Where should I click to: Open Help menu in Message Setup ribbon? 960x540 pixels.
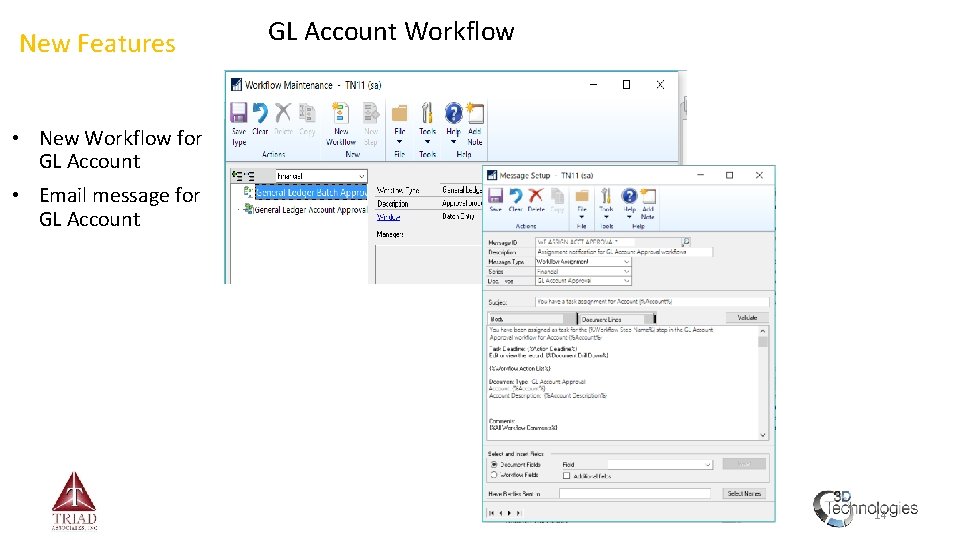tap(629, 205)
